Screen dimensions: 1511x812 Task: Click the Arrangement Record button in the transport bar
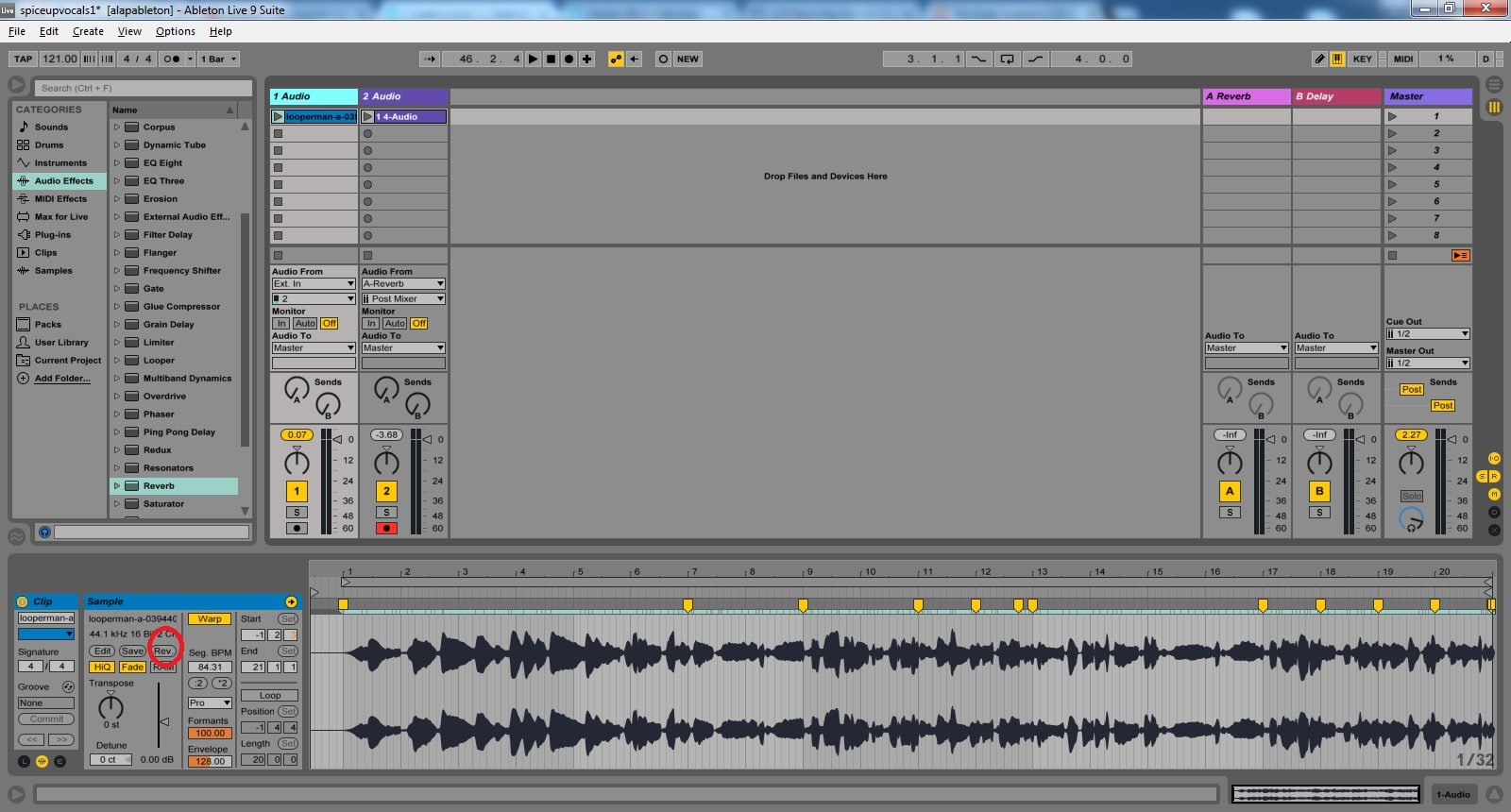click(x=569, y=59)
